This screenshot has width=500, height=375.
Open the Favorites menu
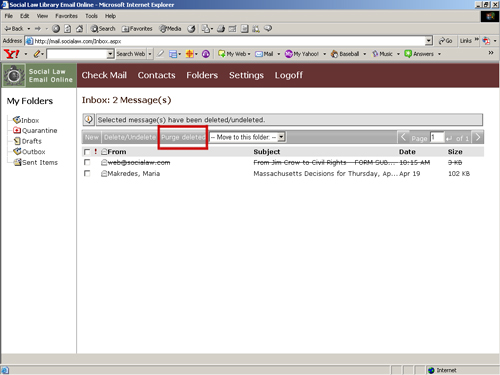tap(66, 16)
